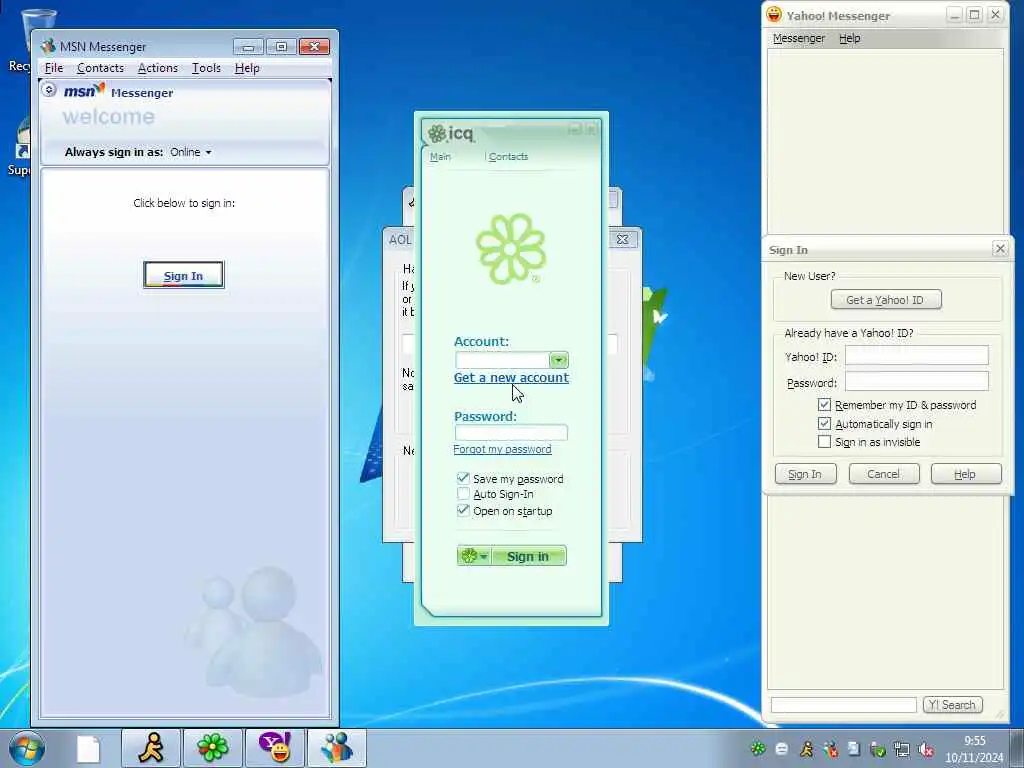Open the MSN Messenger taskbar icon
The width and height of the screenshot is (1024, 768).
(337, 748)
